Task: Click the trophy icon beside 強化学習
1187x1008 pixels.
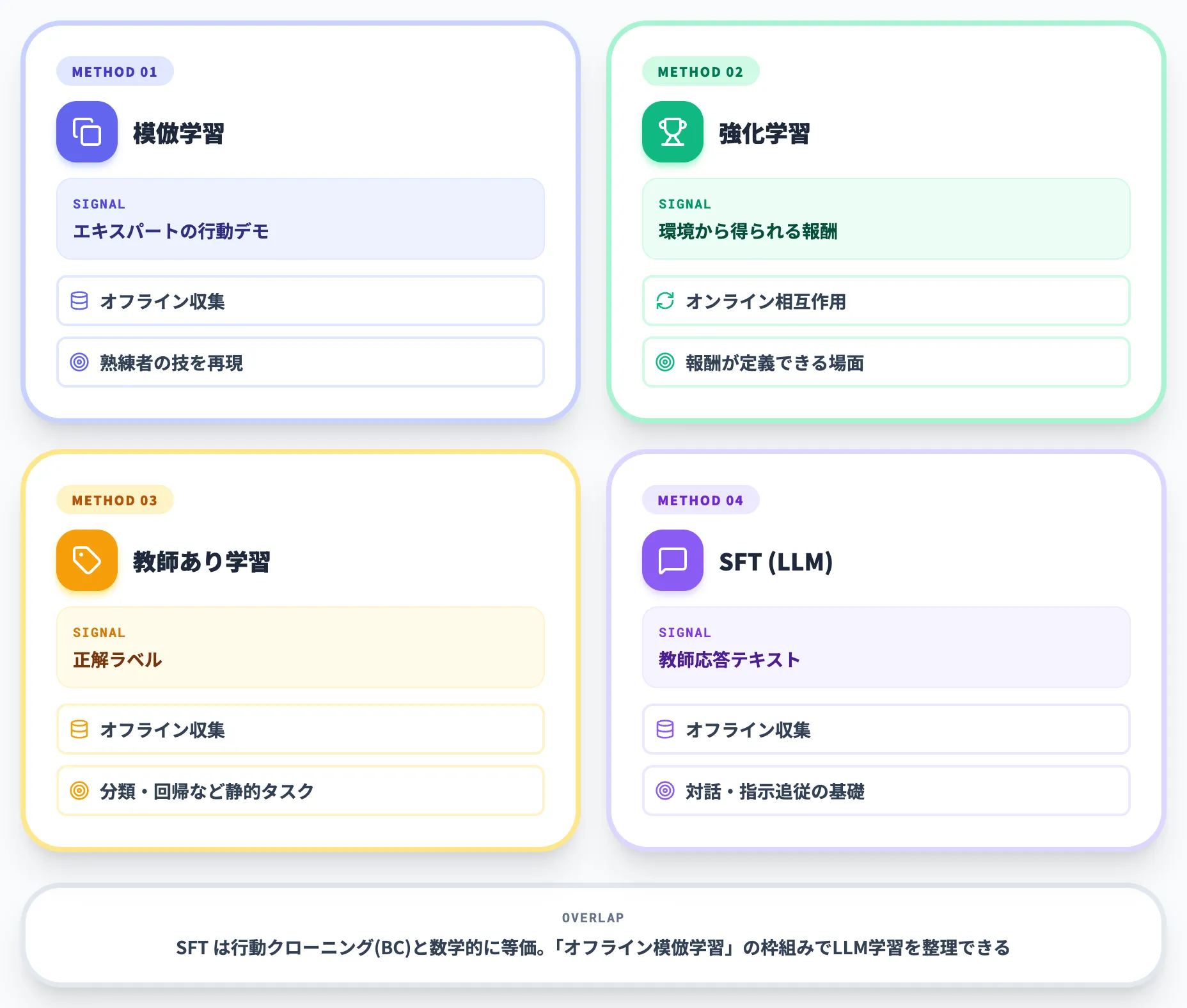Action: [673, 132]
